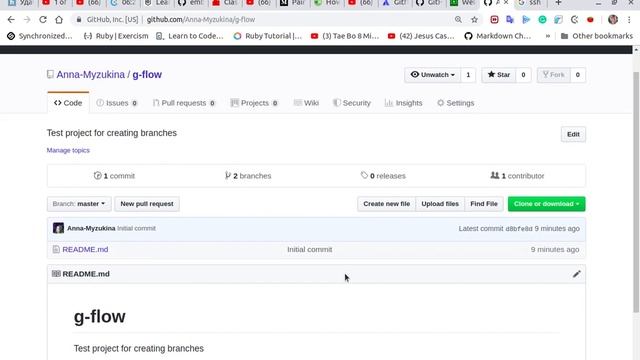Click the fork count next to Fork
The height and width of the screenshot is (360, 640).
[x=578, y=75]
